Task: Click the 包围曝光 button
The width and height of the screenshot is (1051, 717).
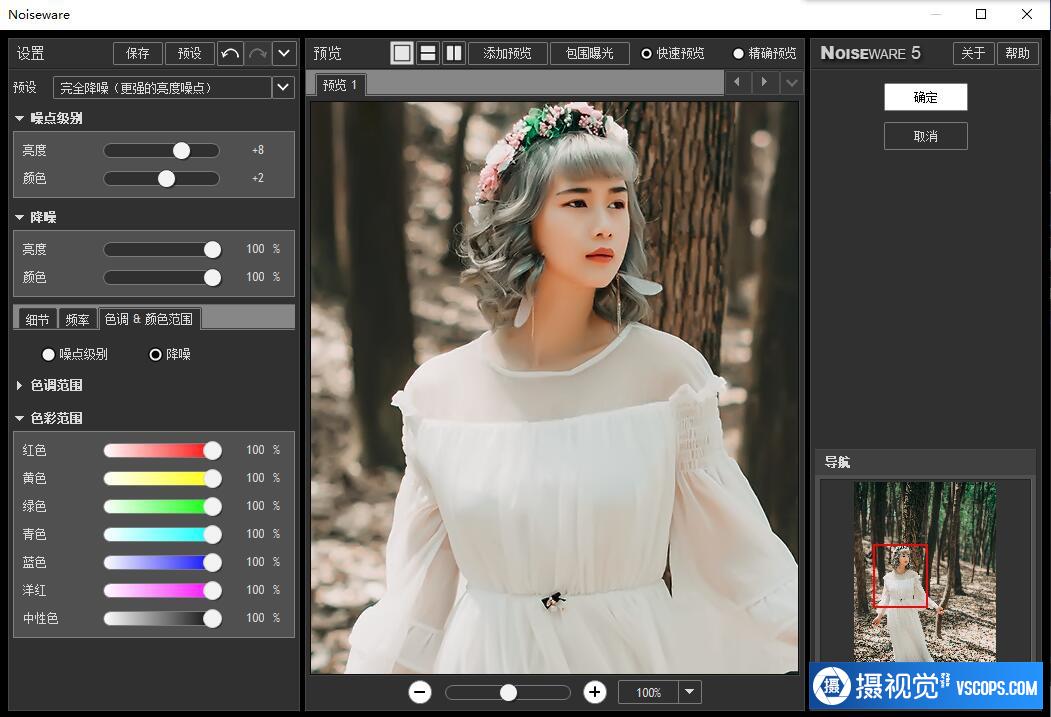Action: 589,53
